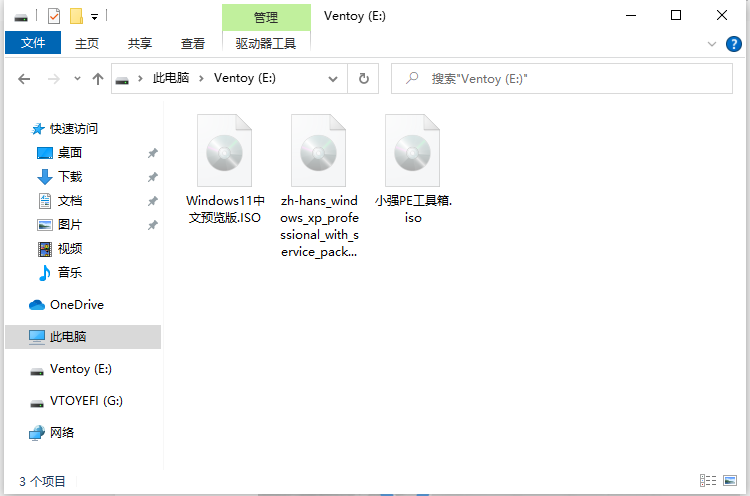This screenshot has width=750, height=496.
Task: Click in the 搜索"Ventoy (E:)" search field
Action: click(x=562, y=78)
